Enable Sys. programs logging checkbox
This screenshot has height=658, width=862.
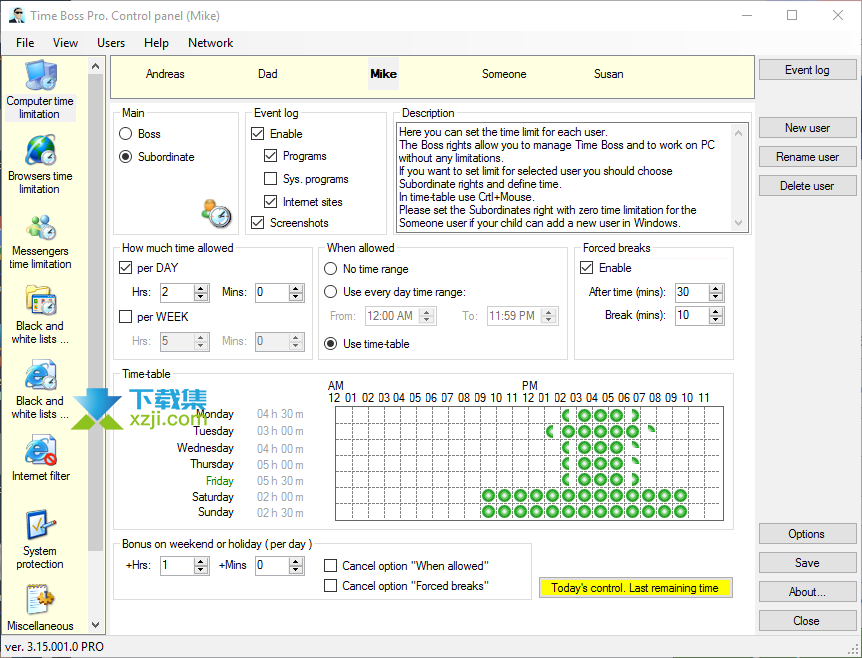pos(270,179)
